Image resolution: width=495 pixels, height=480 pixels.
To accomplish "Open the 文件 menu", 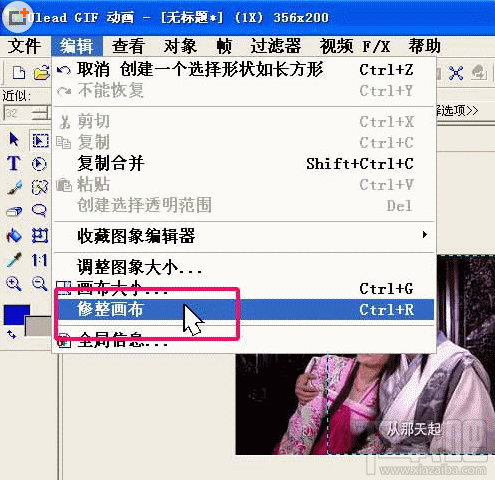I will click(x=24, y=46).
